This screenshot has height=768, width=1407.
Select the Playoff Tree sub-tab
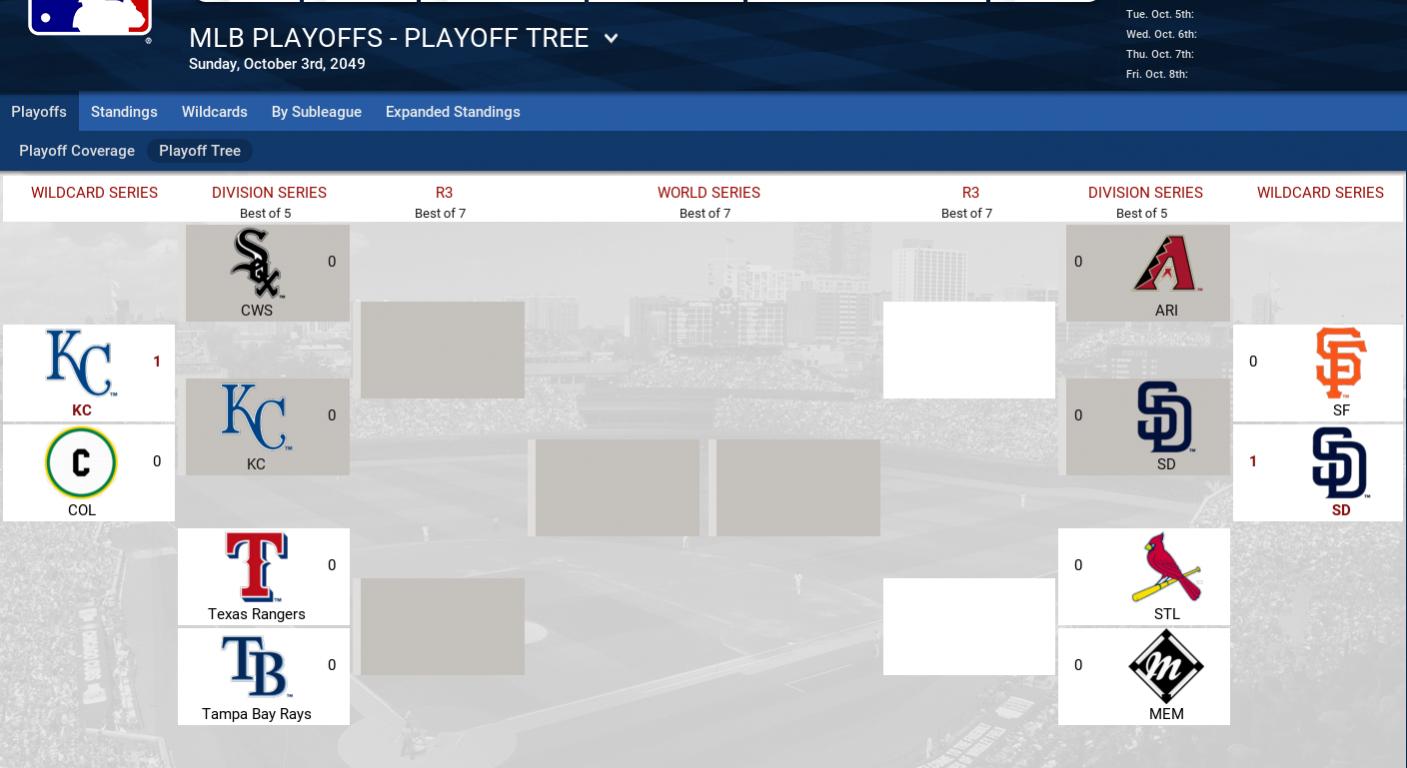[200, 151]
